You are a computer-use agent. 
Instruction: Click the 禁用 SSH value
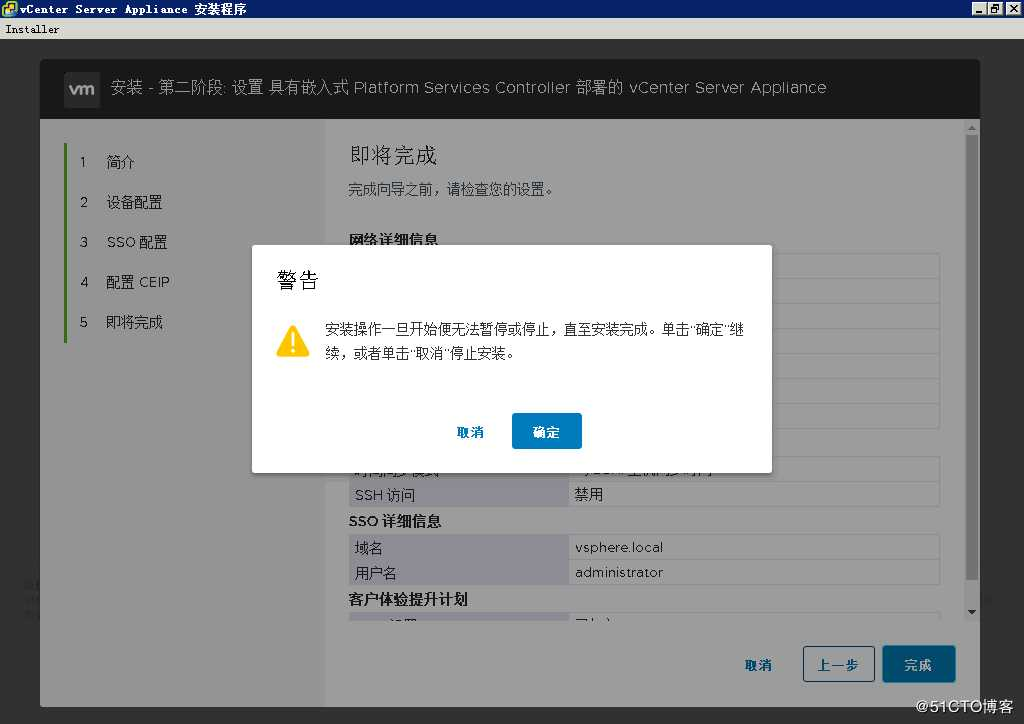[588, 495]
